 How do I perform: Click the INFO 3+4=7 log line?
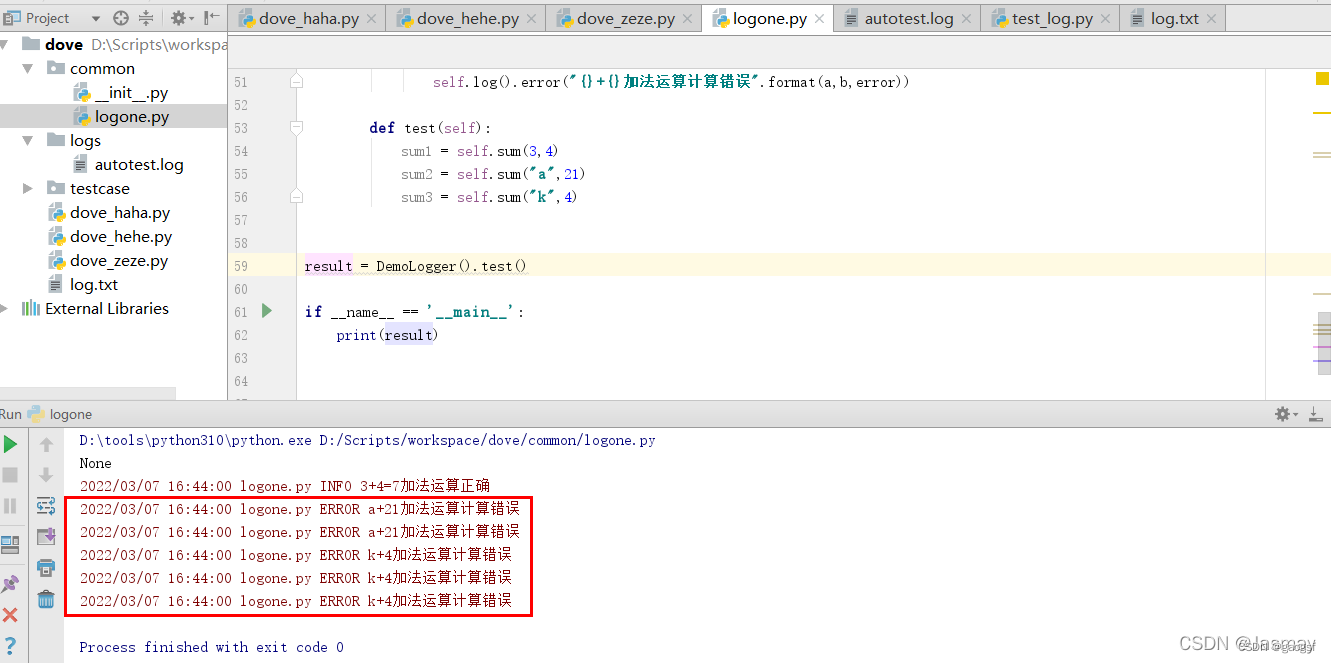point(285,486)
